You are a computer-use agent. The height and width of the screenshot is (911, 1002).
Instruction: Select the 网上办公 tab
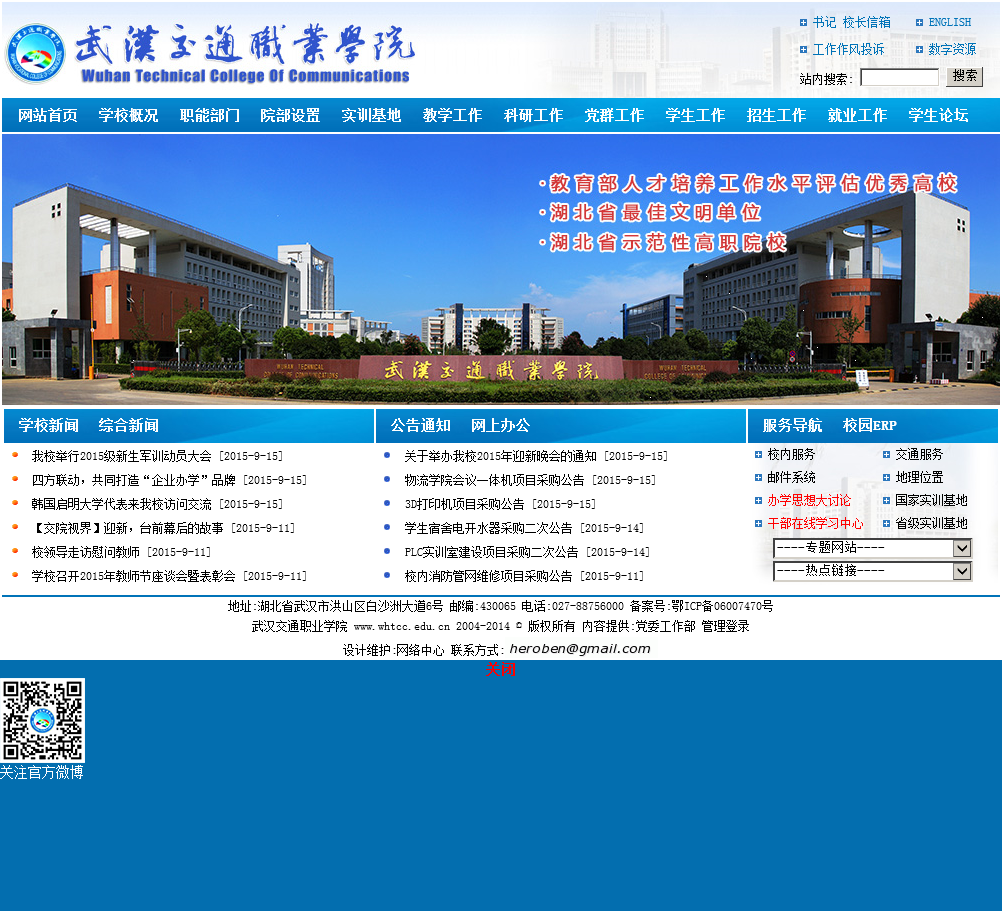pos(500,425)
